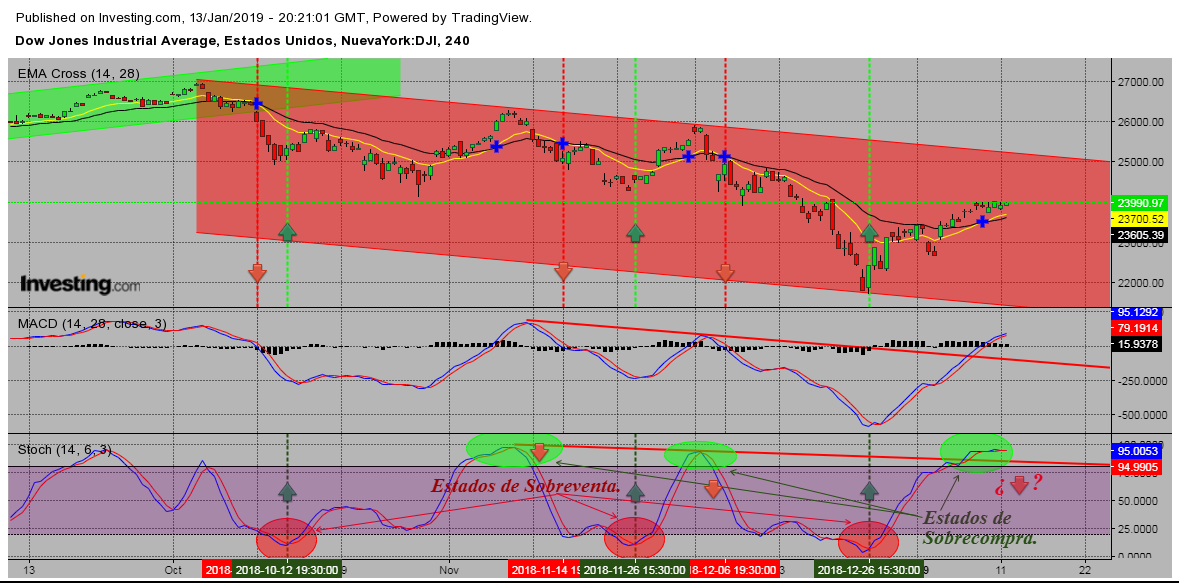This screenshot has height=583, width=1179.
Task: Click the black 23605.39 EMA value label
Action: [1138, 235]
